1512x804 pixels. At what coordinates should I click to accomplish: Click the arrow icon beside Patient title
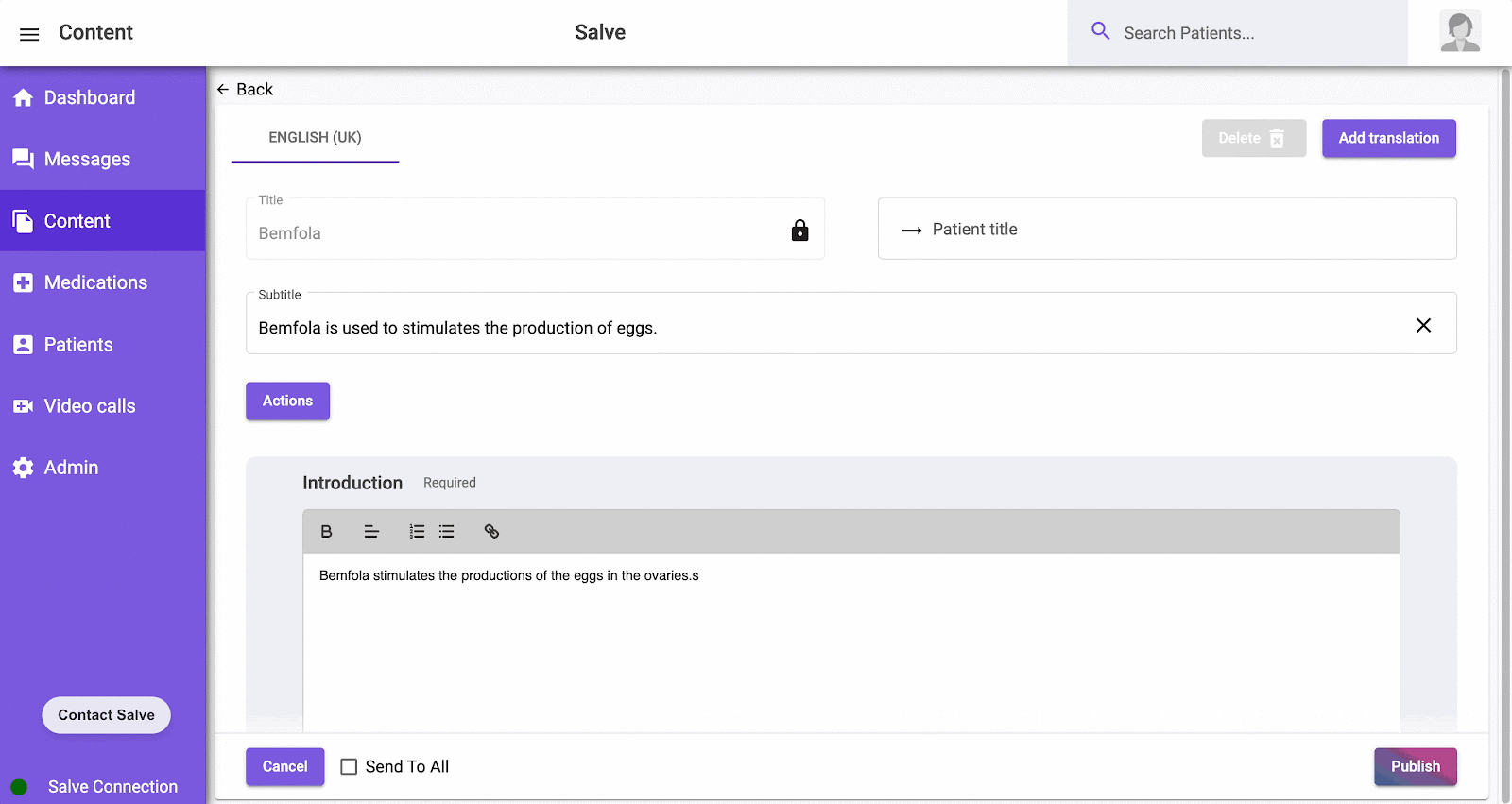(911, 230)
